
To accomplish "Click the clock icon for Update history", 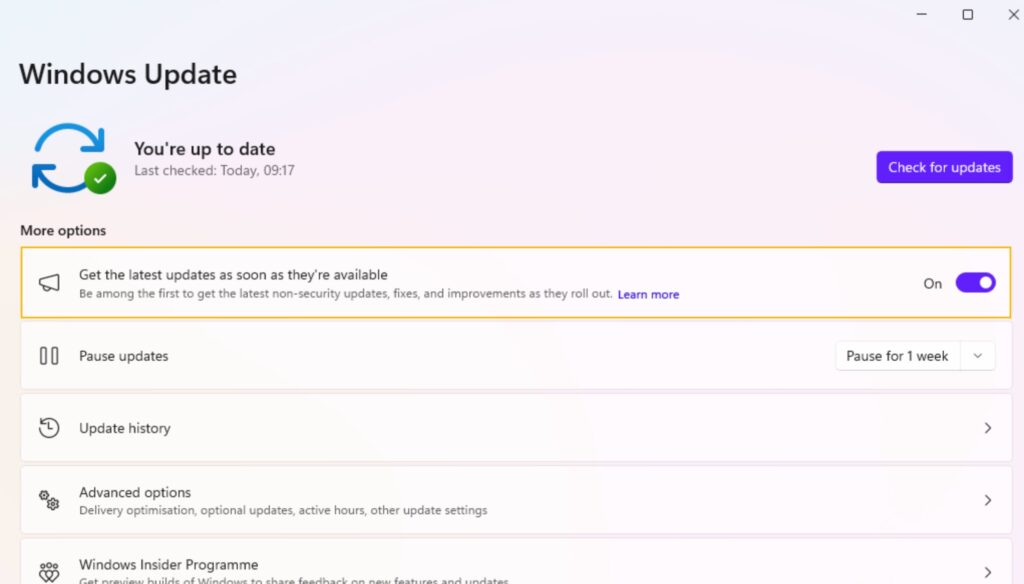I will [49, 428].
